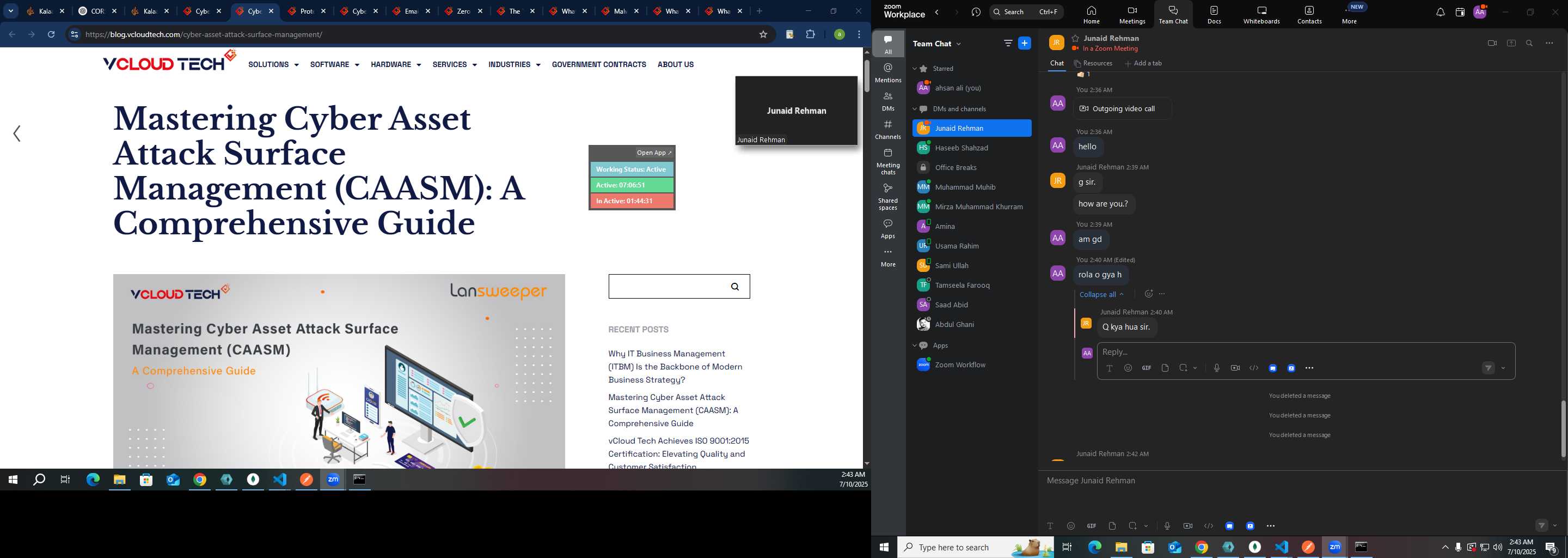The image size is (1568, 558).
Task: Open Meeting chats in Zoom sidebar
Action: click(888, 161)
